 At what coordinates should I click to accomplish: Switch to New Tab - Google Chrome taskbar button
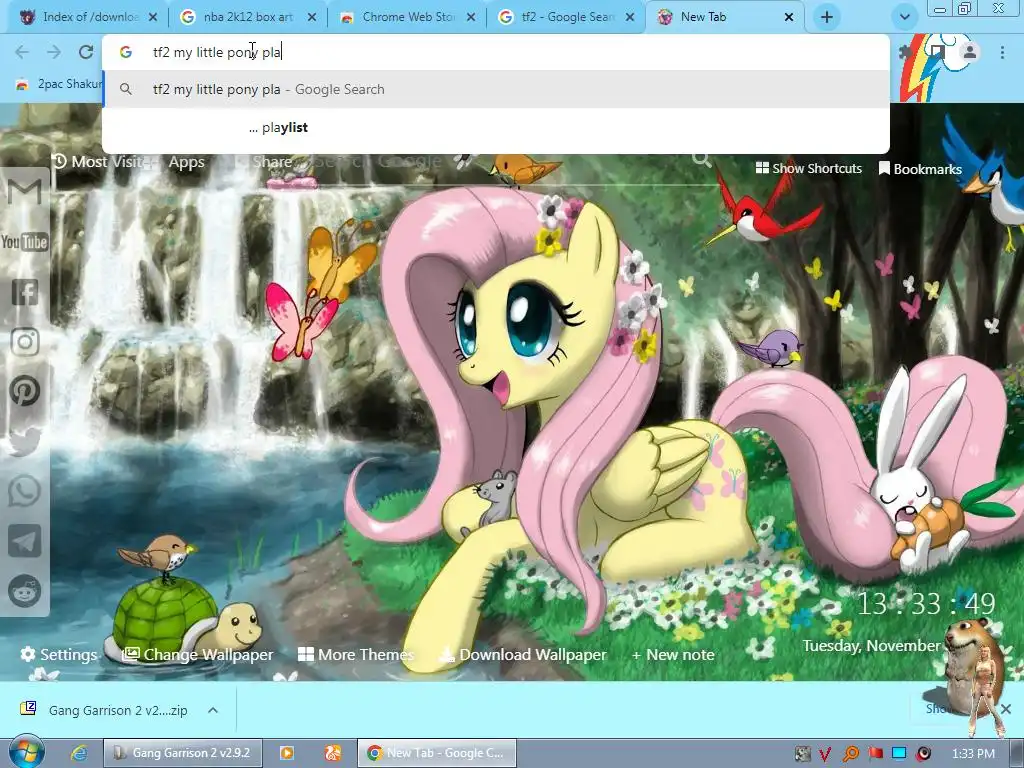click(x=437, y=753)
